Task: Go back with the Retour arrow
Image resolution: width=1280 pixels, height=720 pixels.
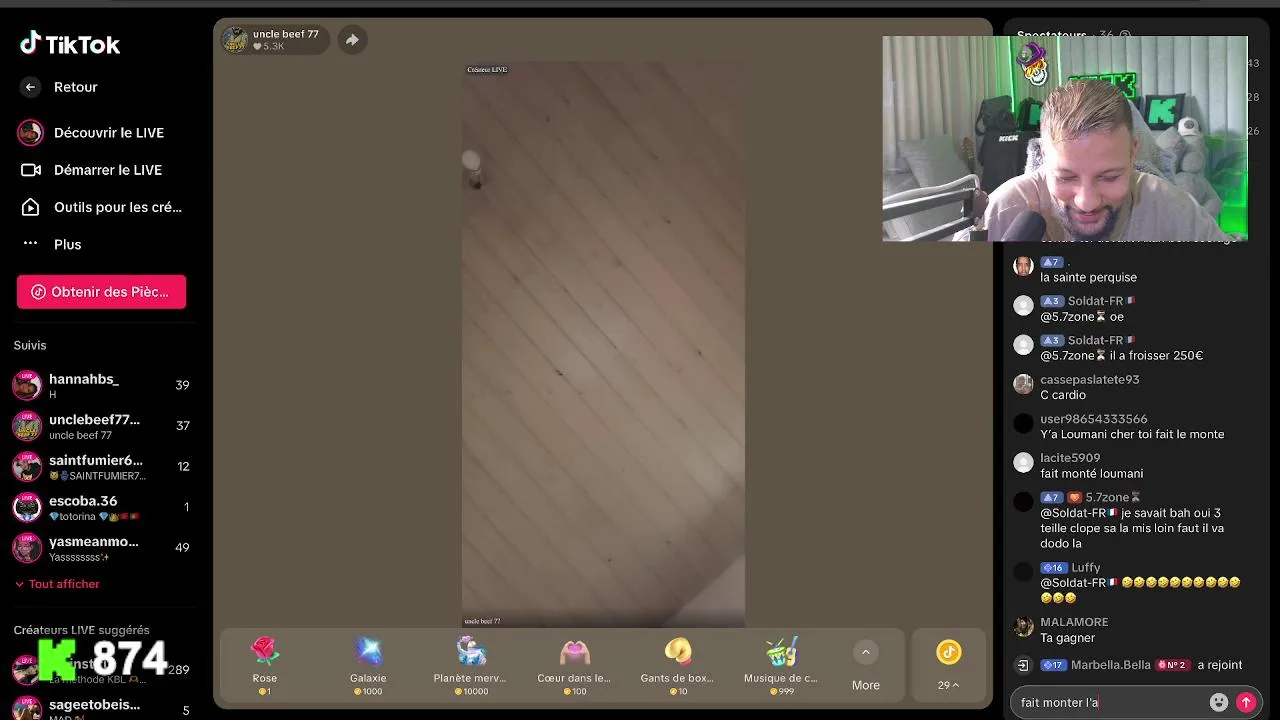Action: click(30, 87)
